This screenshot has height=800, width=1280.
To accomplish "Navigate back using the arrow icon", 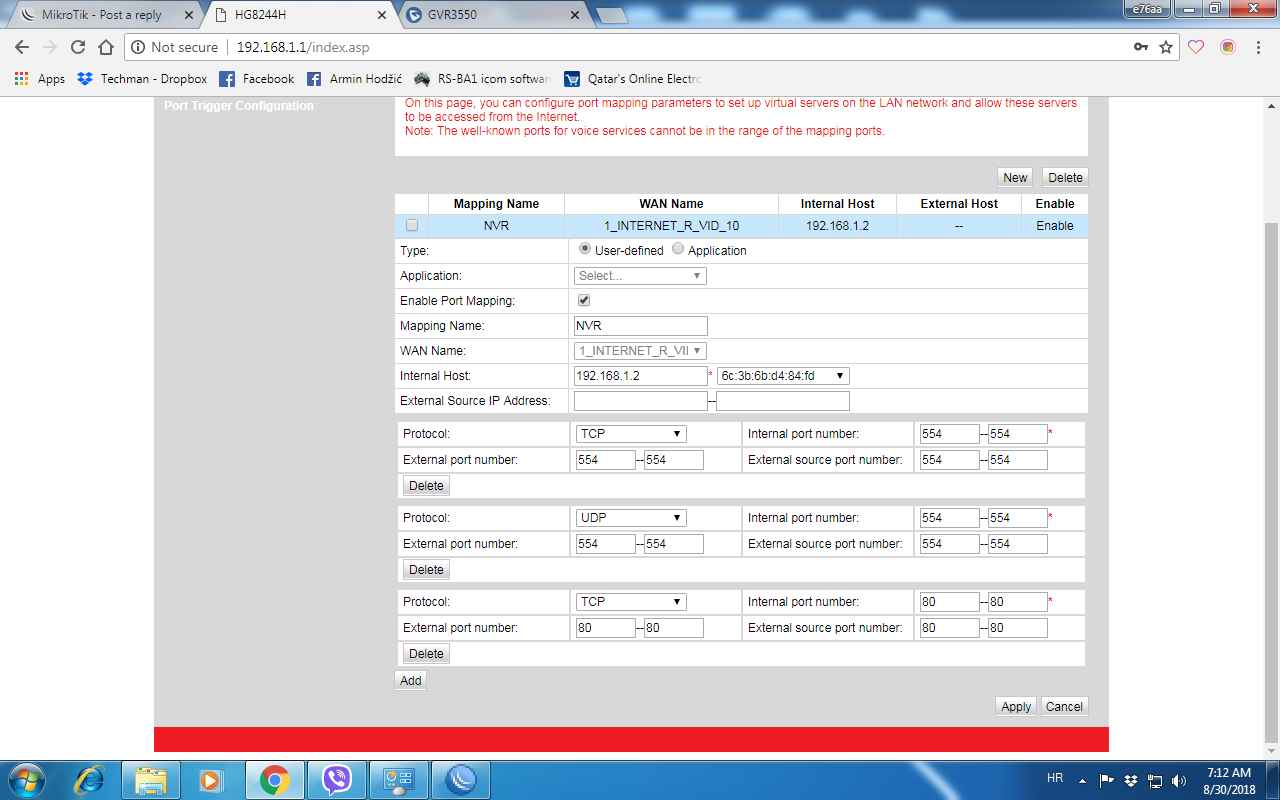I will [22, 47].
